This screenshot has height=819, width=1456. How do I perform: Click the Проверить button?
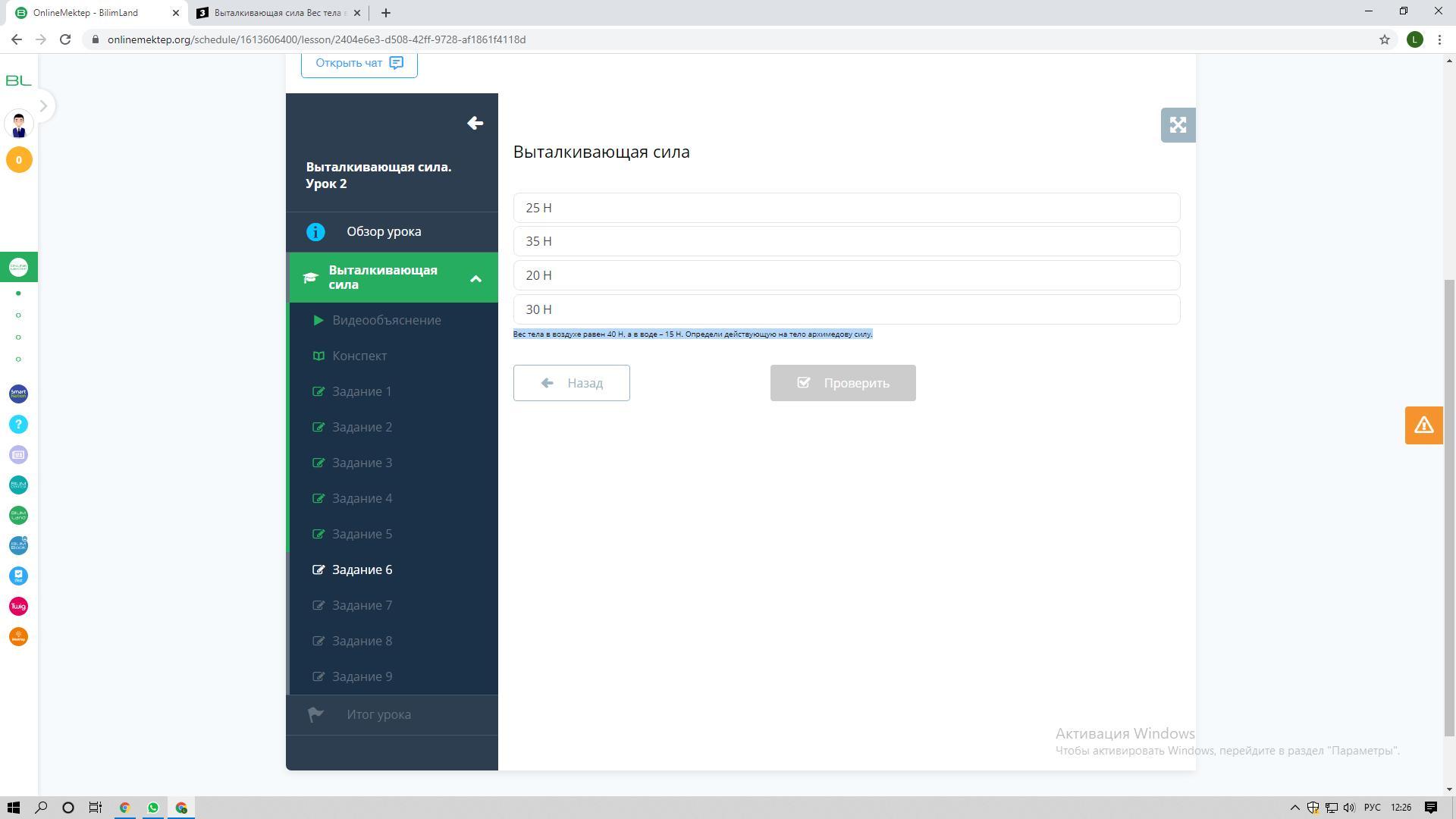(843, 383)
